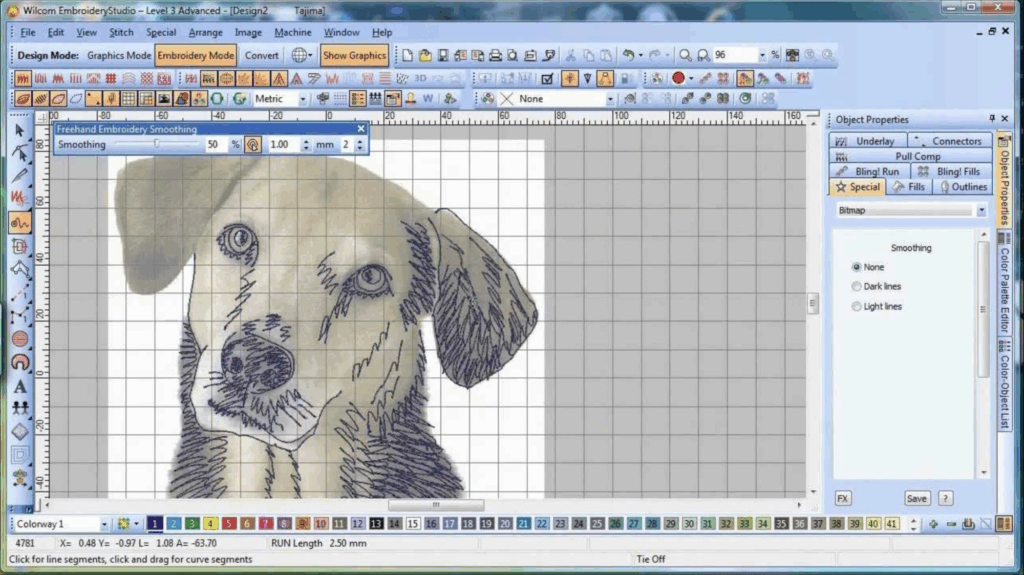Image resolution: width=1024 pixels, height=575 pixels.
Task: Open the zoom percentage dropdown arrow
Action: pos(761,56)
